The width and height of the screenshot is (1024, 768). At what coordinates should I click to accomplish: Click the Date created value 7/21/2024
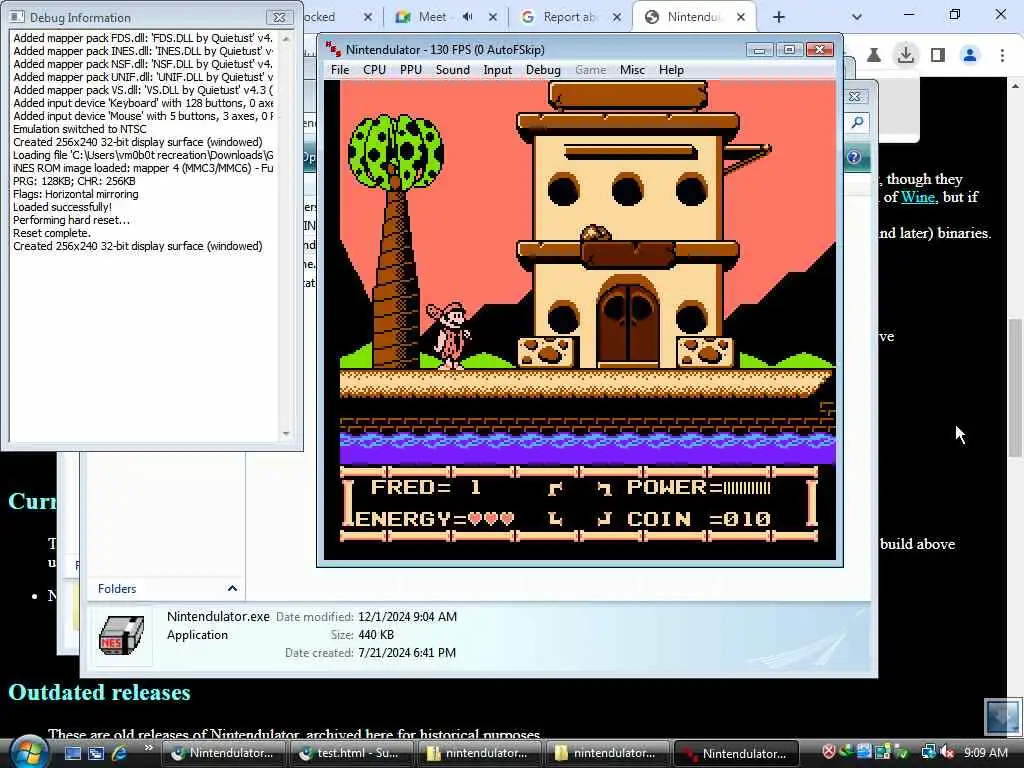tap(407, 652)
